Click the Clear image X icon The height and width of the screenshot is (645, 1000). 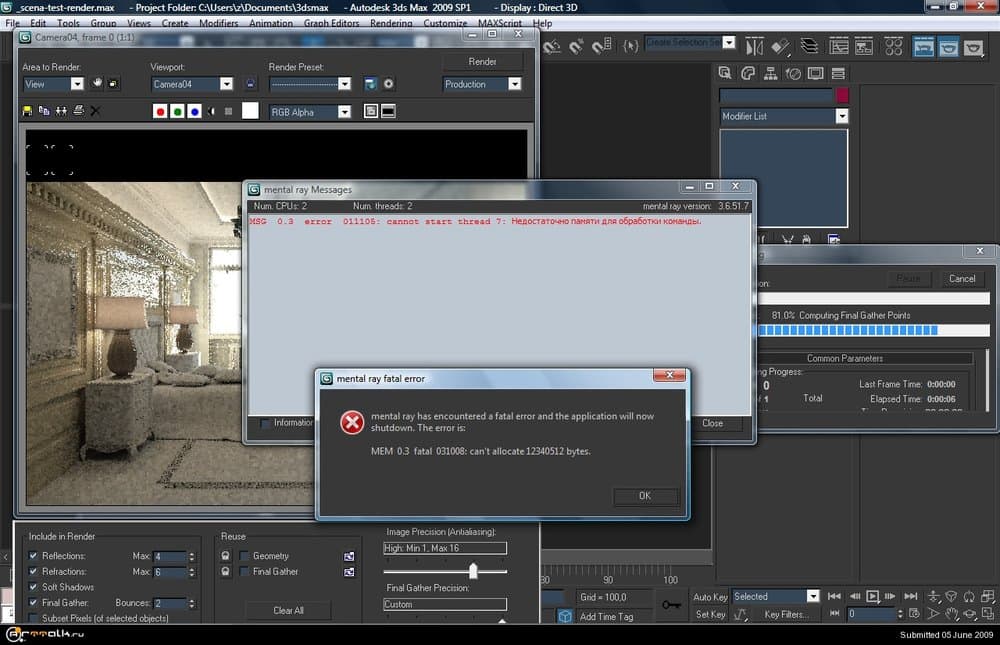[x=95, y=111]
